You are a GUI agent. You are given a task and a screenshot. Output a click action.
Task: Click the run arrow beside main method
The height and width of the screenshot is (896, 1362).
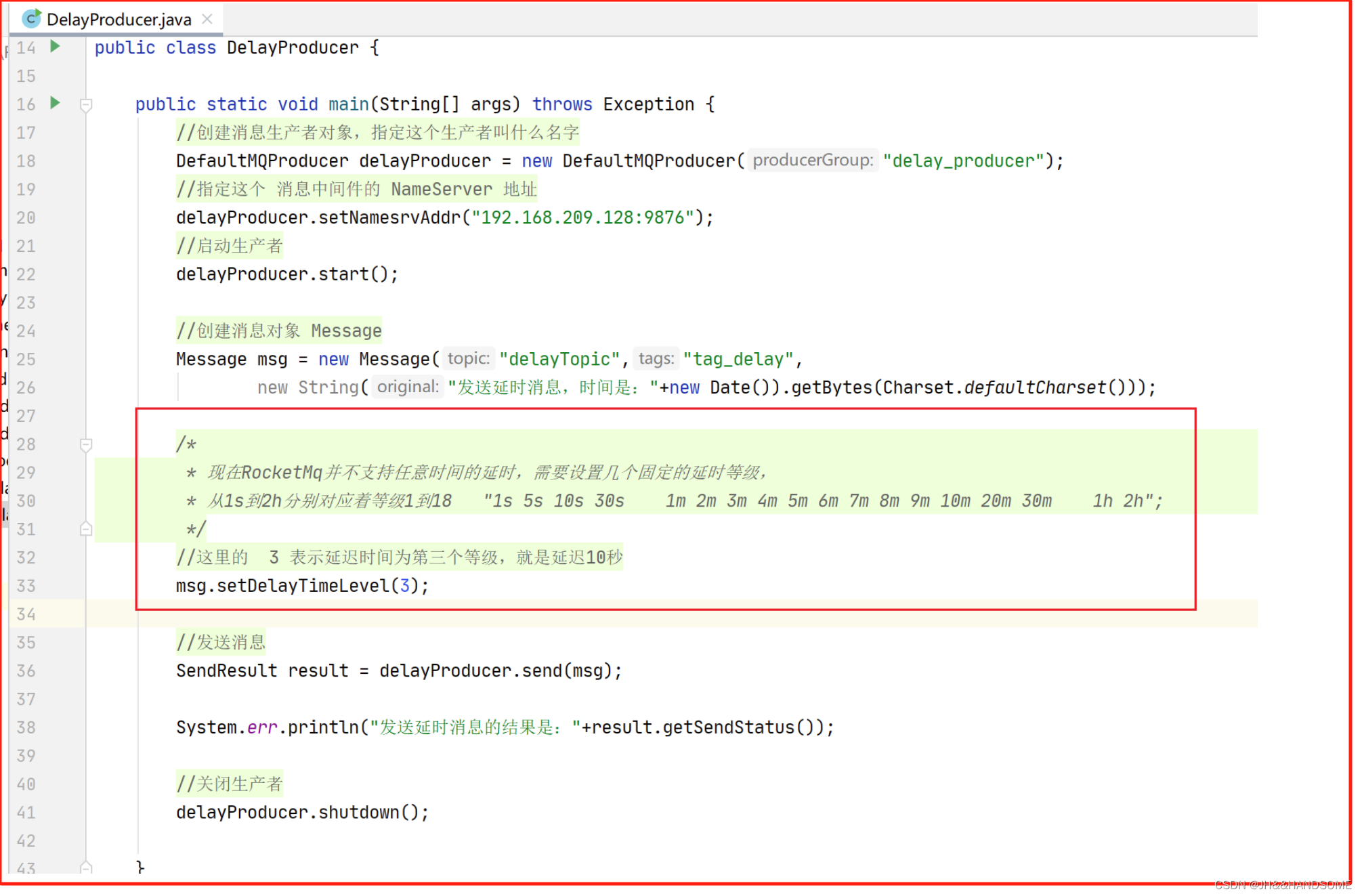[56, 103]
